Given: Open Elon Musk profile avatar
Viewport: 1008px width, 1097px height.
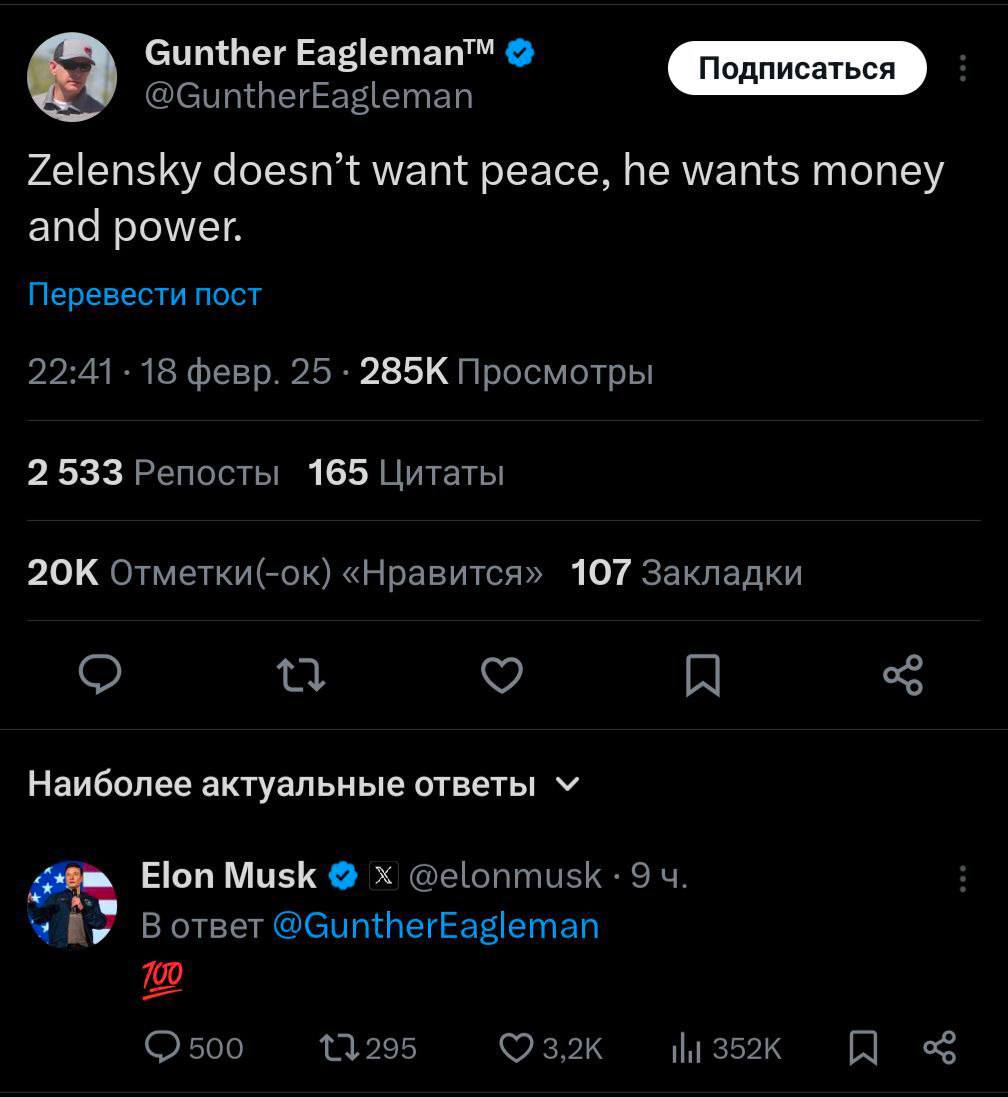Looking at the screenshot, I should [72, 904].
